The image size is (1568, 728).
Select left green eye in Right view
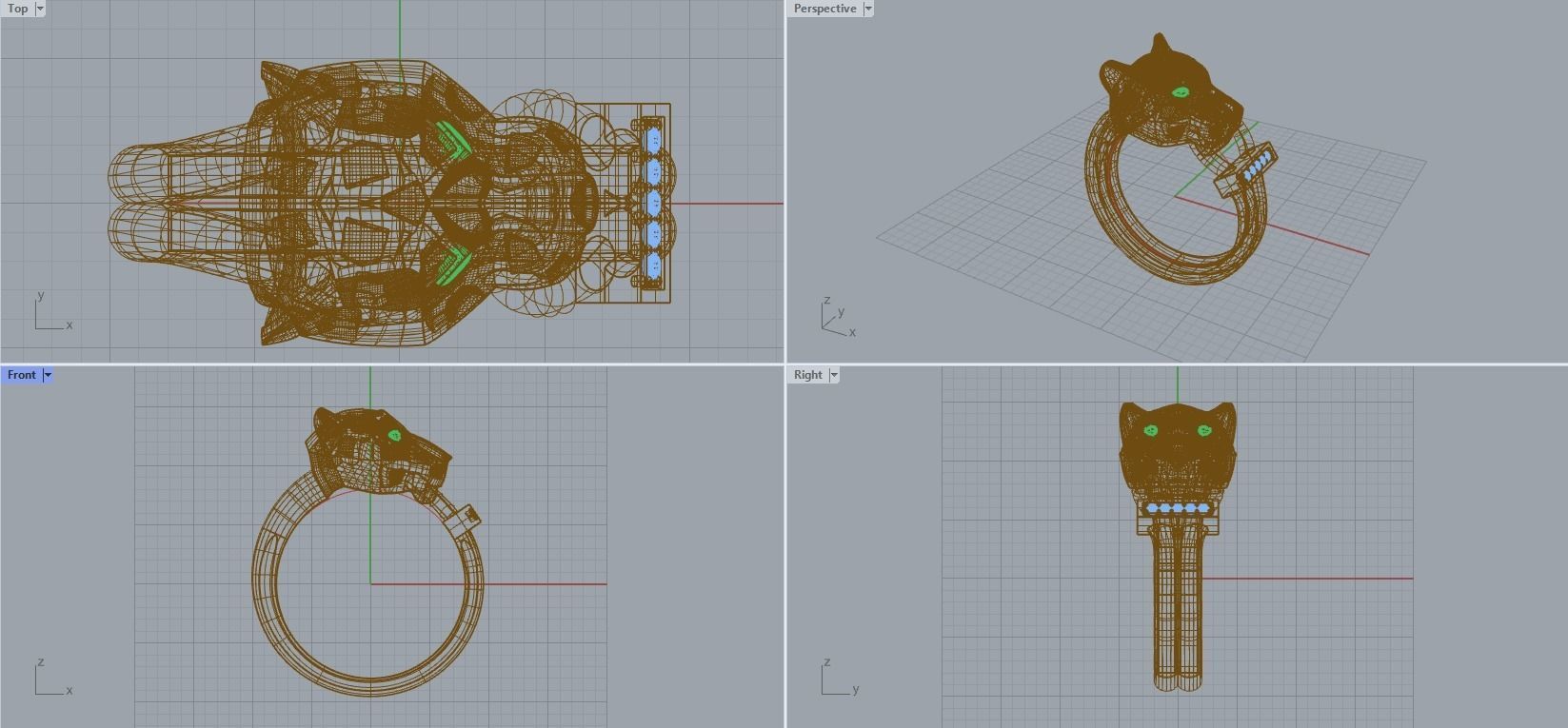[x=1151, y=431]
